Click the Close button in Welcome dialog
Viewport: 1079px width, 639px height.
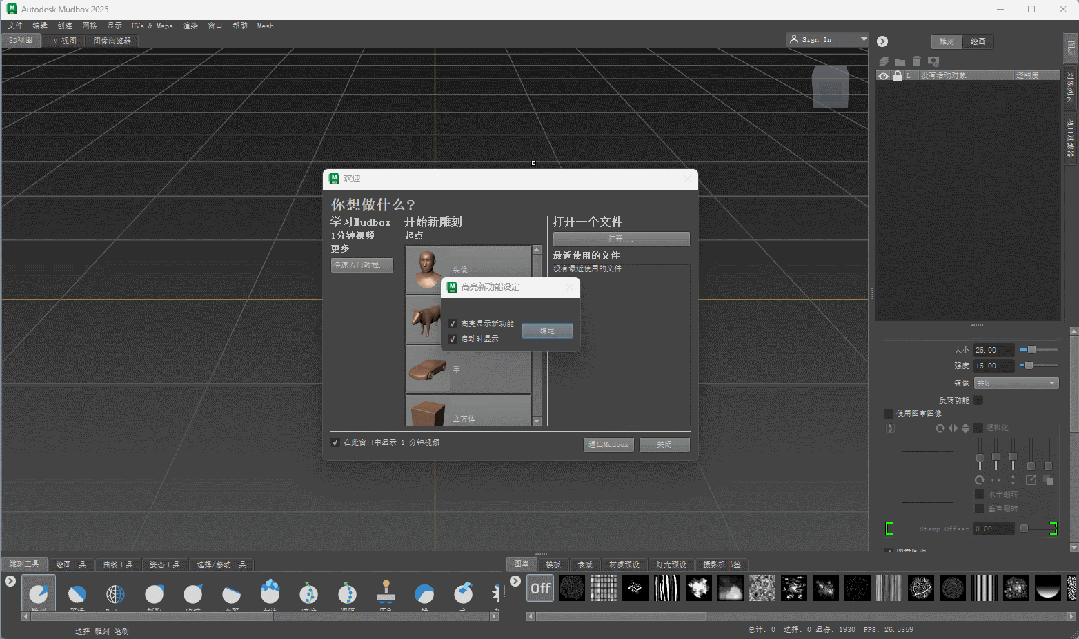664,444
